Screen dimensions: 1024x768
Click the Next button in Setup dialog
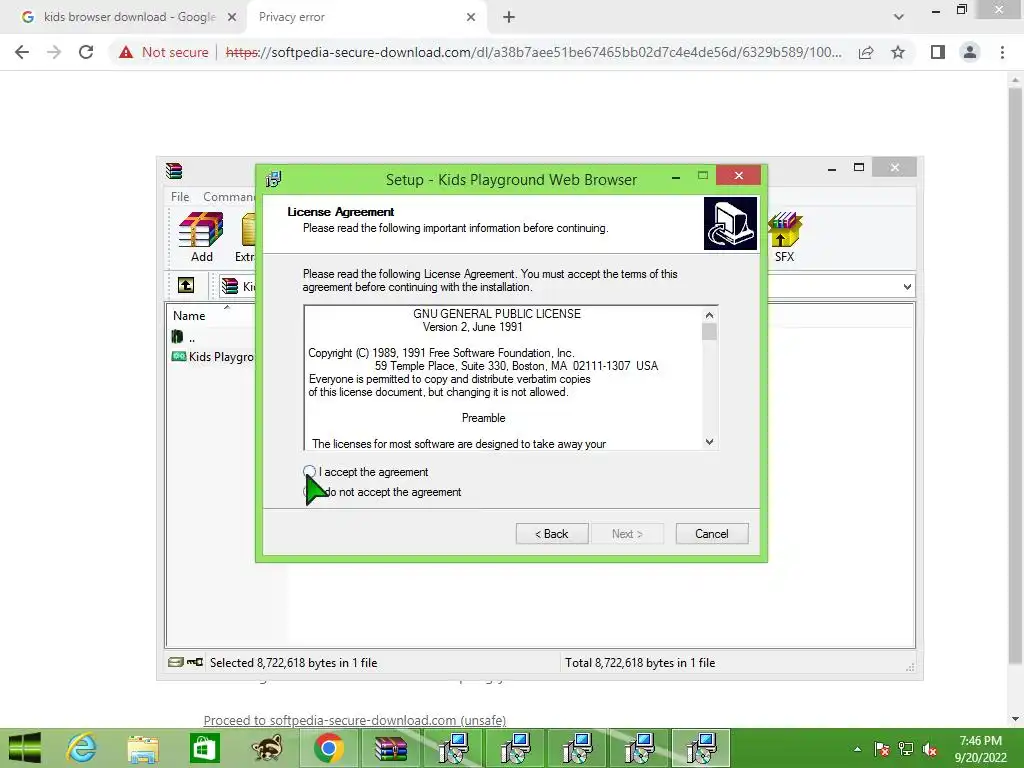(627, 534)
